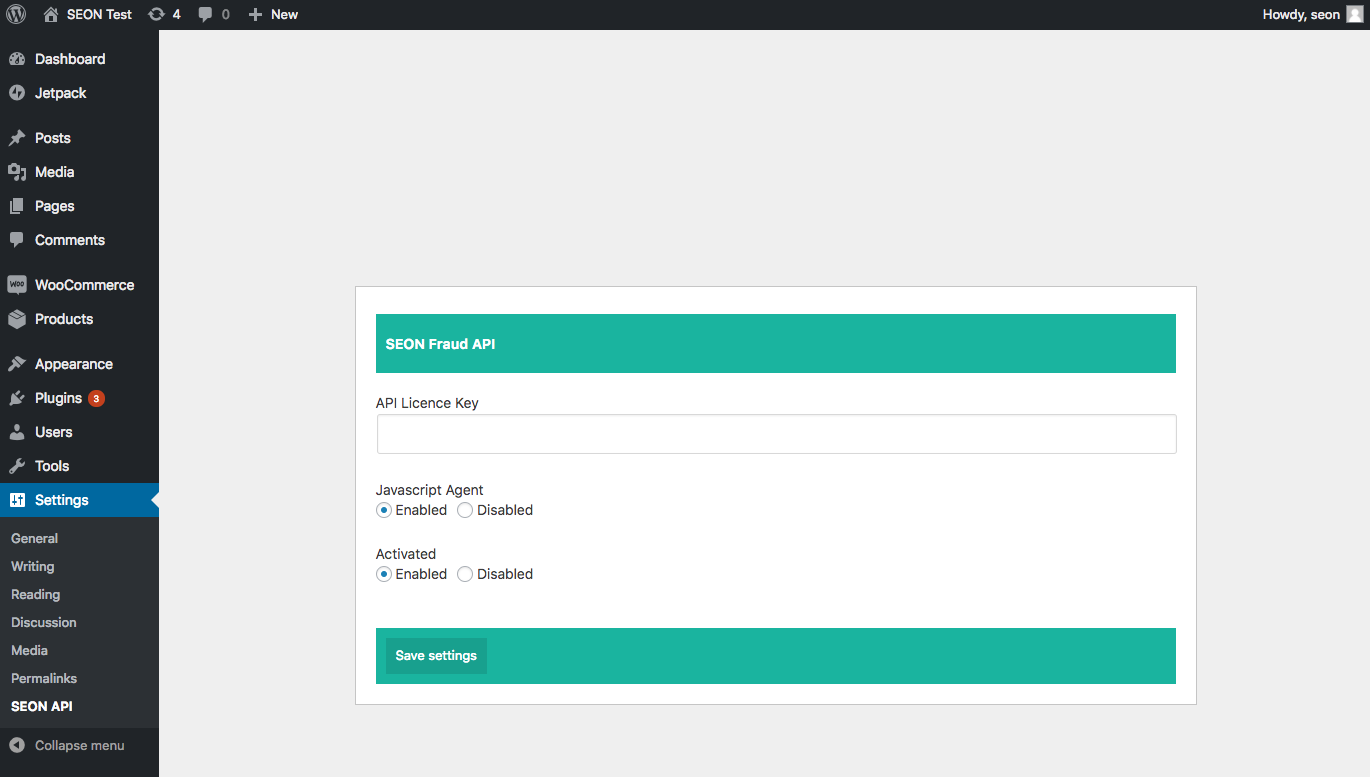Click the Javascript Agent label

[430, 490]
